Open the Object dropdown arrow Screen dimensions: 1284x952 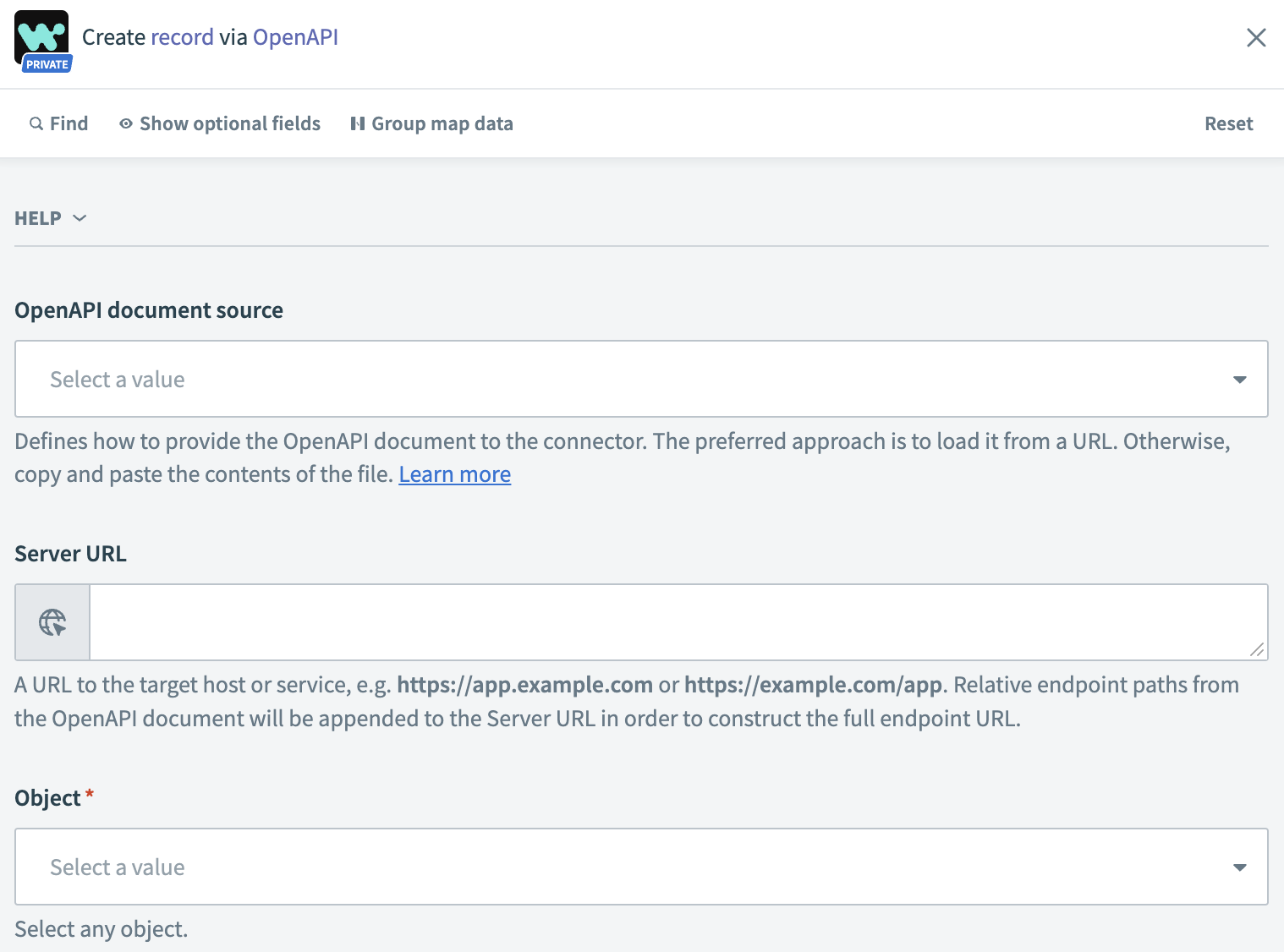pyautogui.click(x=1239, y=867)
